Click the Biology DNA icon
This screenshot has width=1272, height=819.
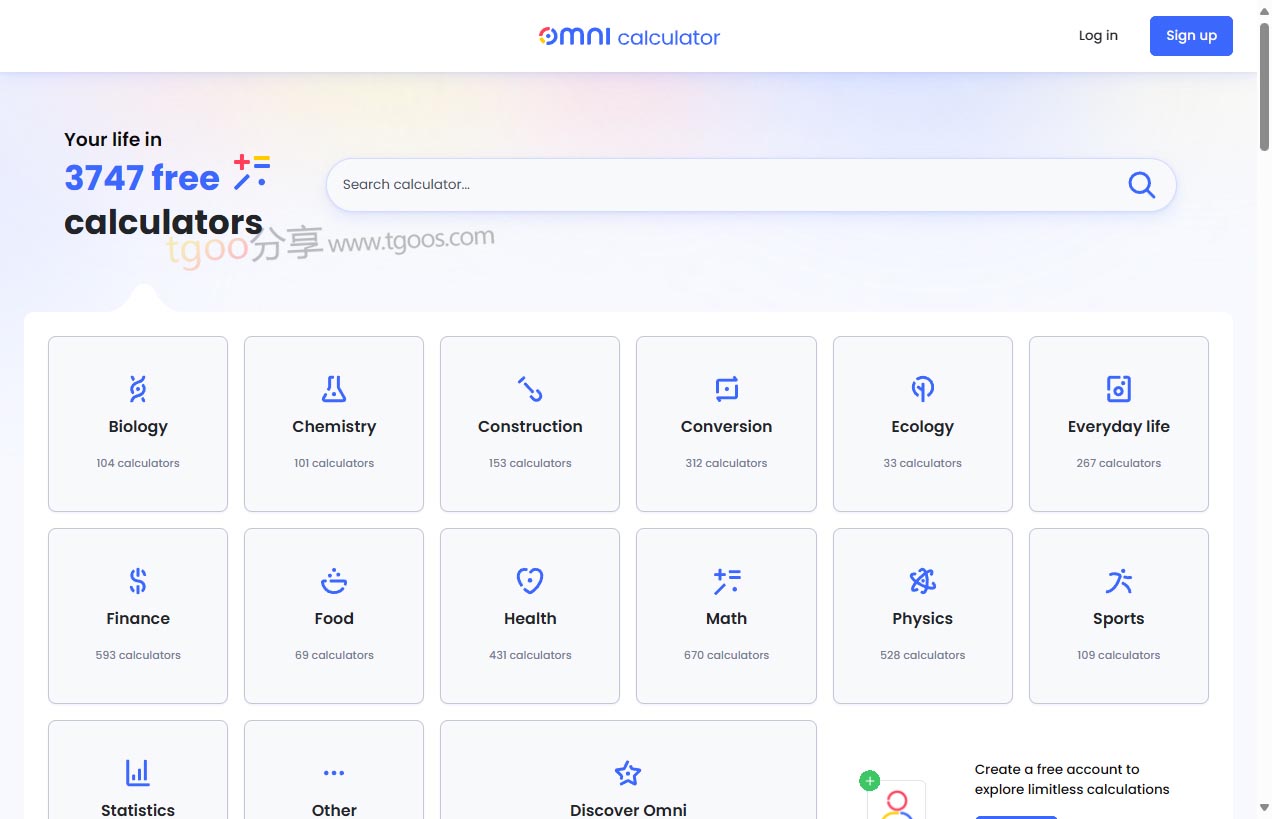pos(138,388)
